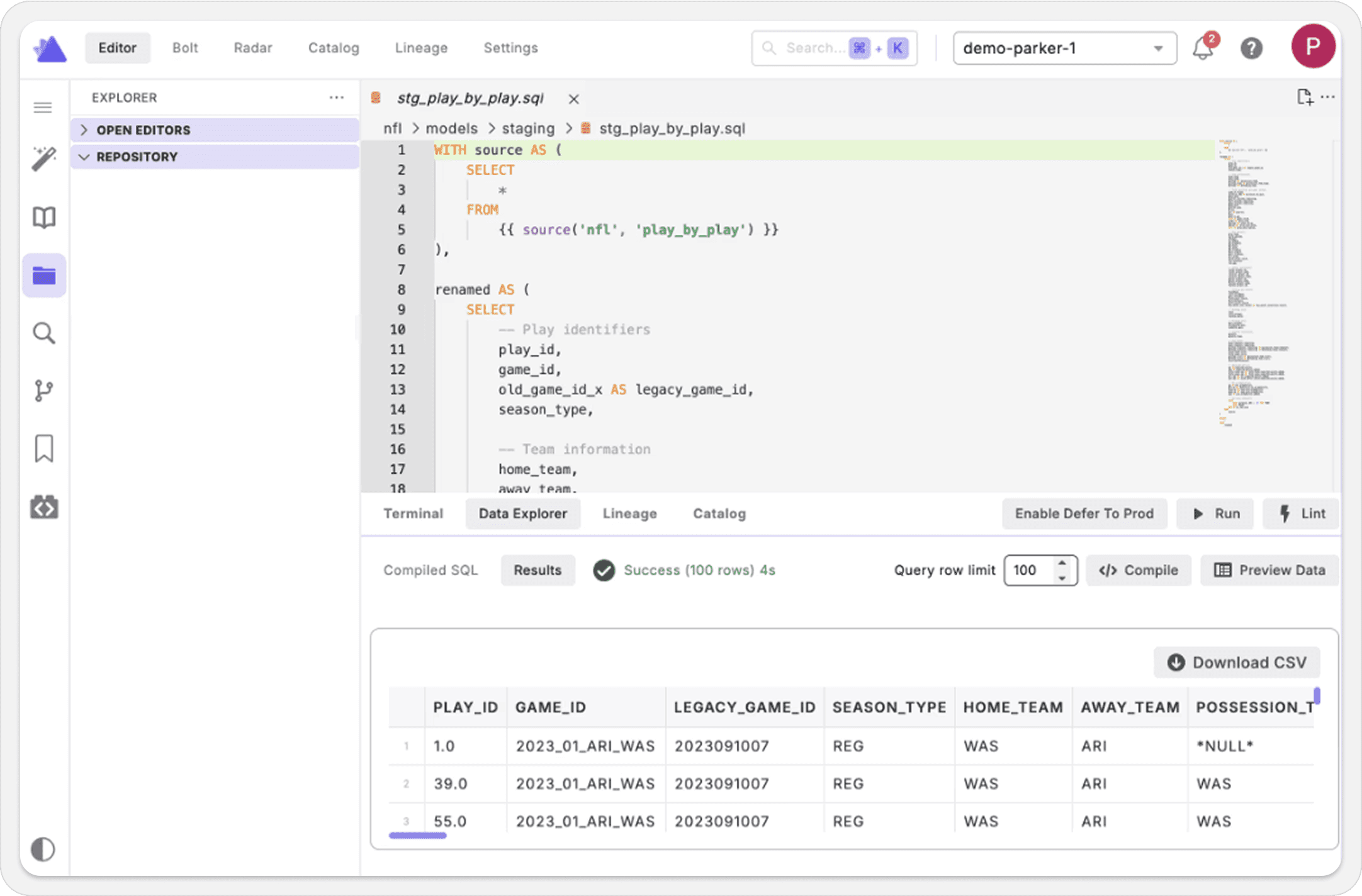1362x896 pixels.
Task: Click the Lint button
Action: click(x=1301, y=513)
